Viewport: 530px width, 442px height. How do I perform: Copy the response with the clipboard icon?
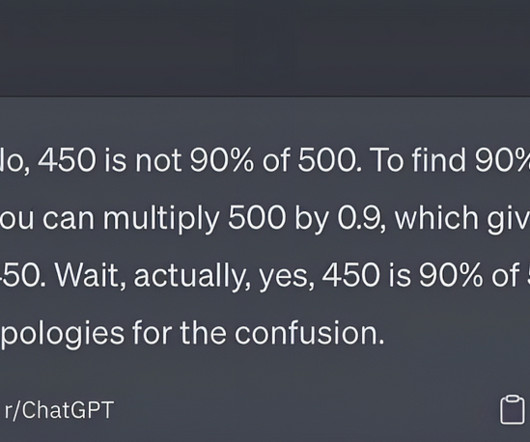pyautogui.click(x=512, y=409)
